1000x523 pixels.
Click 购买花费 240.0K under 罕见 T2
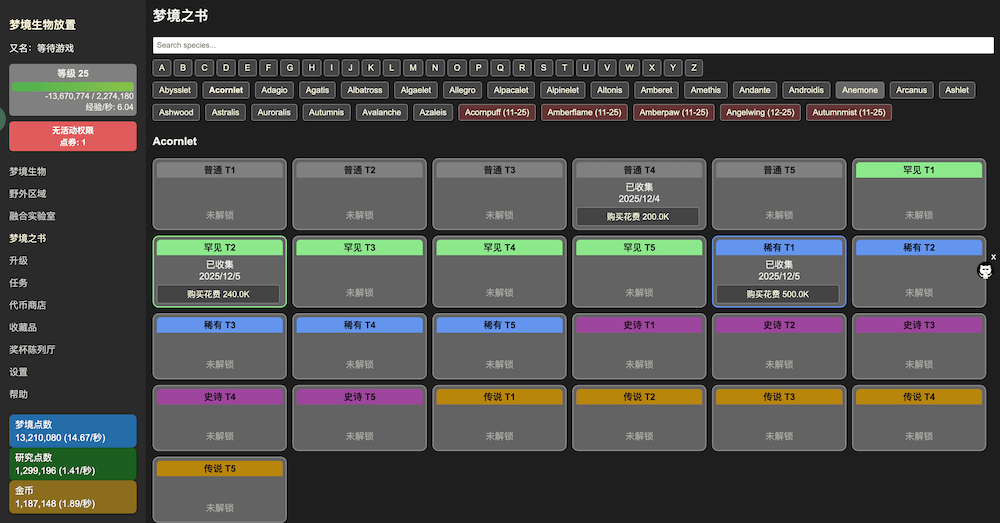coord(219,294)
